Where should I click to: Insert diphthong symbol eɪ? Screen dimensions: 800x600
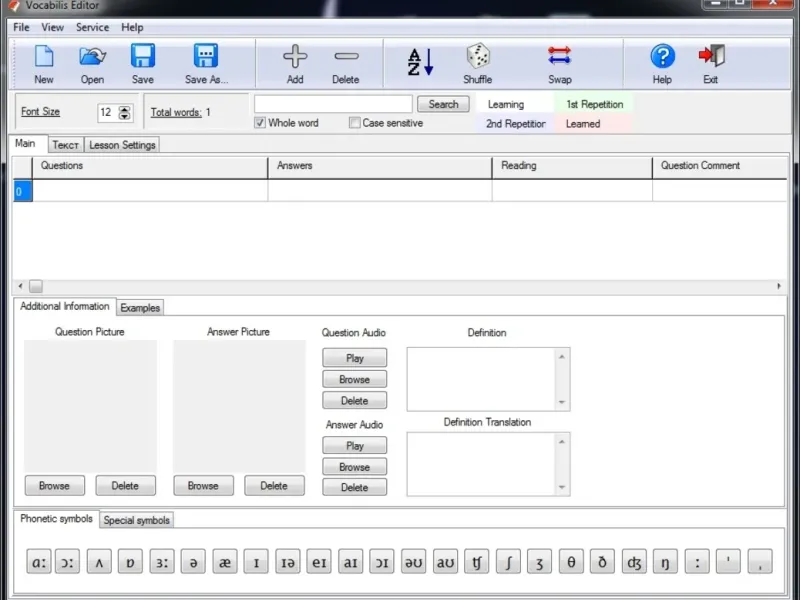319,562
